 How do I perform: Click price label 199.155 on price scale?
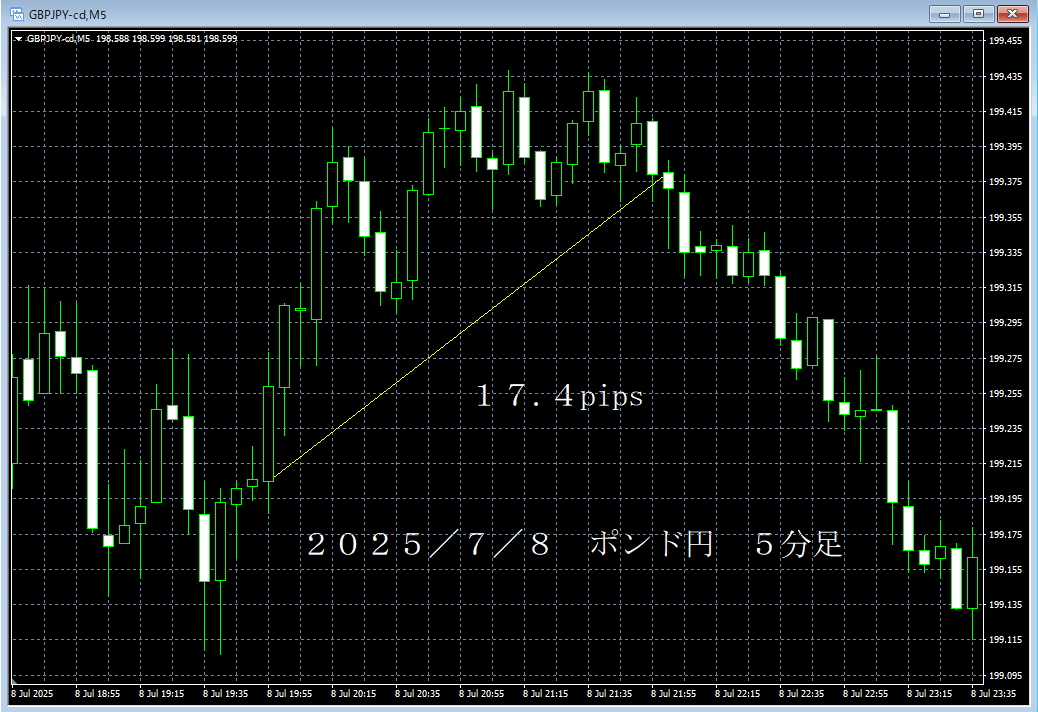click(1006, 570)
